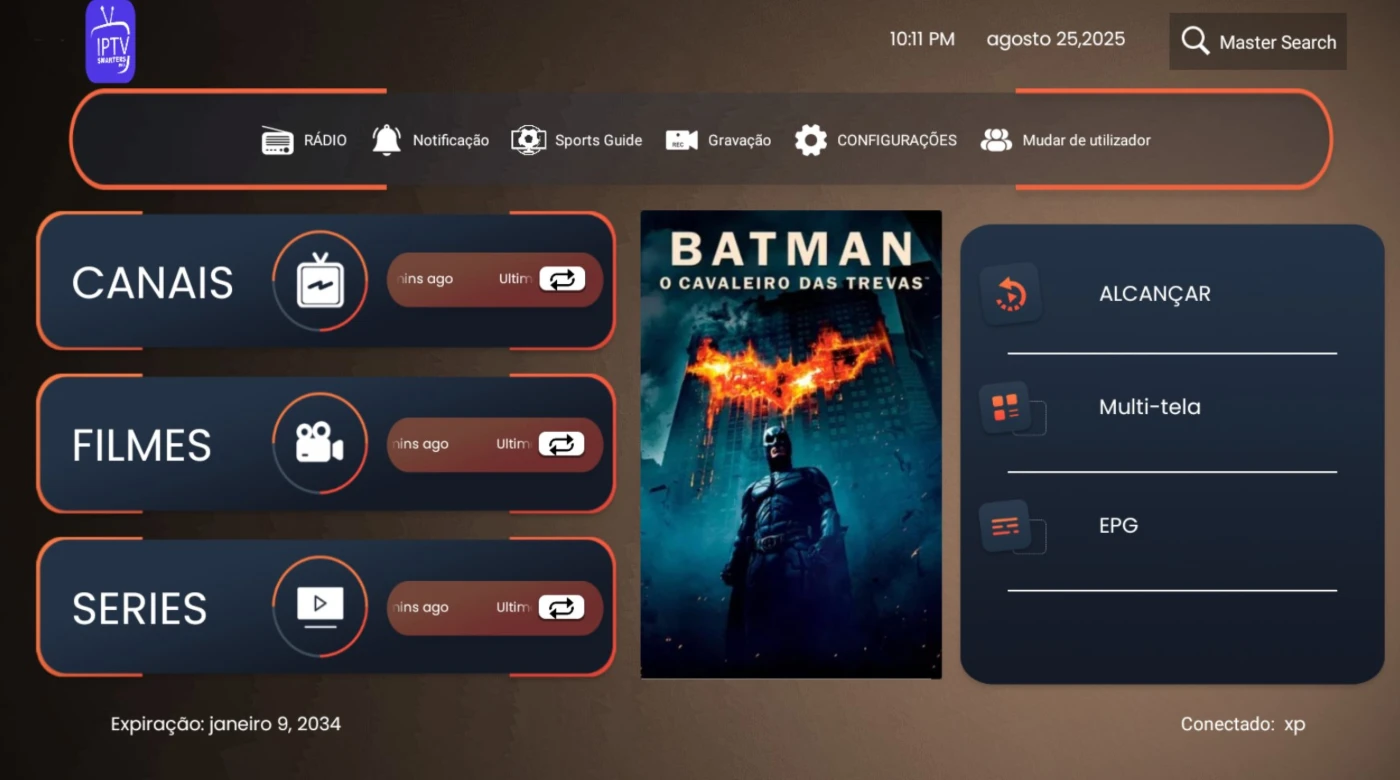Click the IPTV Smarters logo

(110, 41)
